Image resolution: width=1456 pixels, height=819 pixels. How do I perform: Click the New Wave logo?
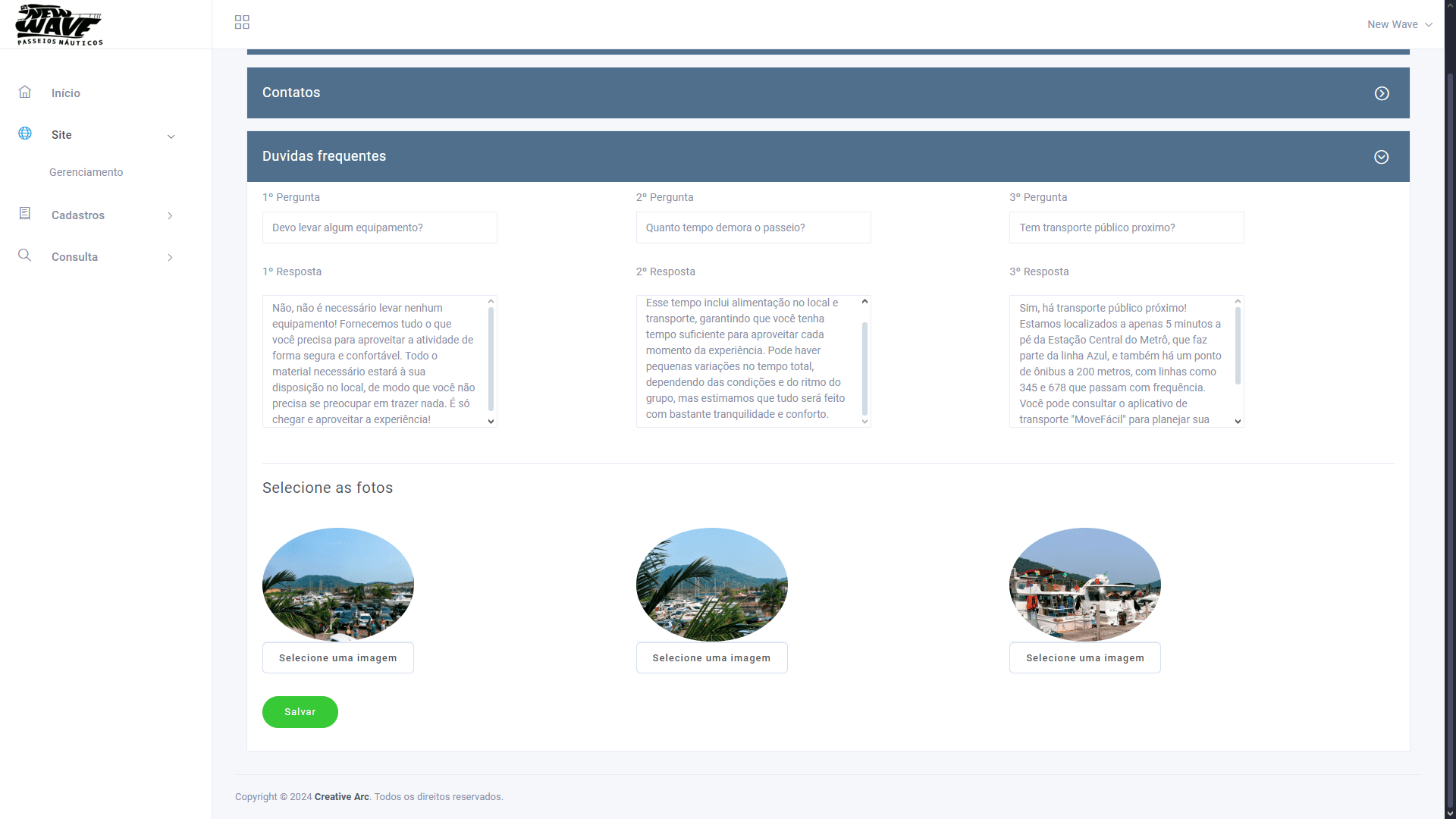(59, 25)
